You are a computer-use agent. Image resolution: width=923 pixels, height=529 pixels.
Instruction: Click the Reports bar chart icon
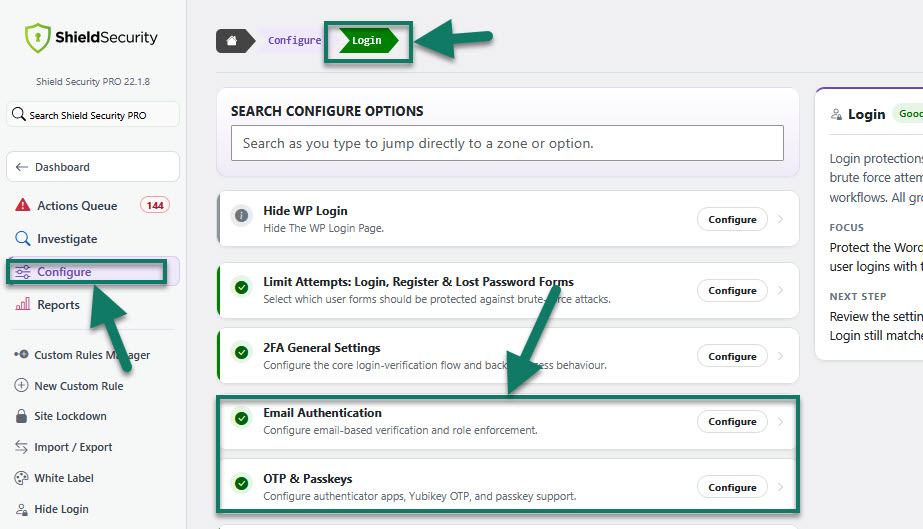coord(22,304)
